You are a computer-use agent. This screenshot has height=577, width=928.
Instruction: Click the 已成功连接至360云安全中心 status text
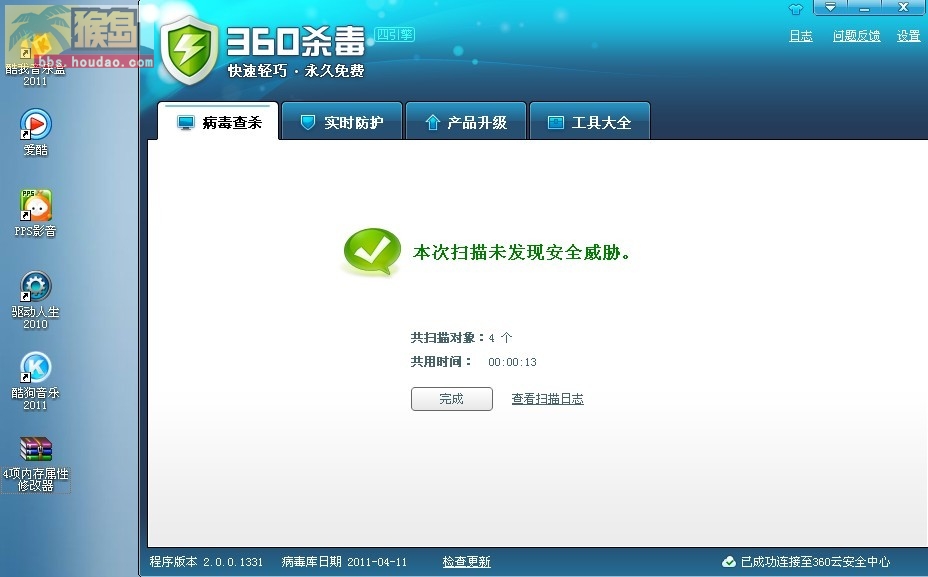point(816,562)
